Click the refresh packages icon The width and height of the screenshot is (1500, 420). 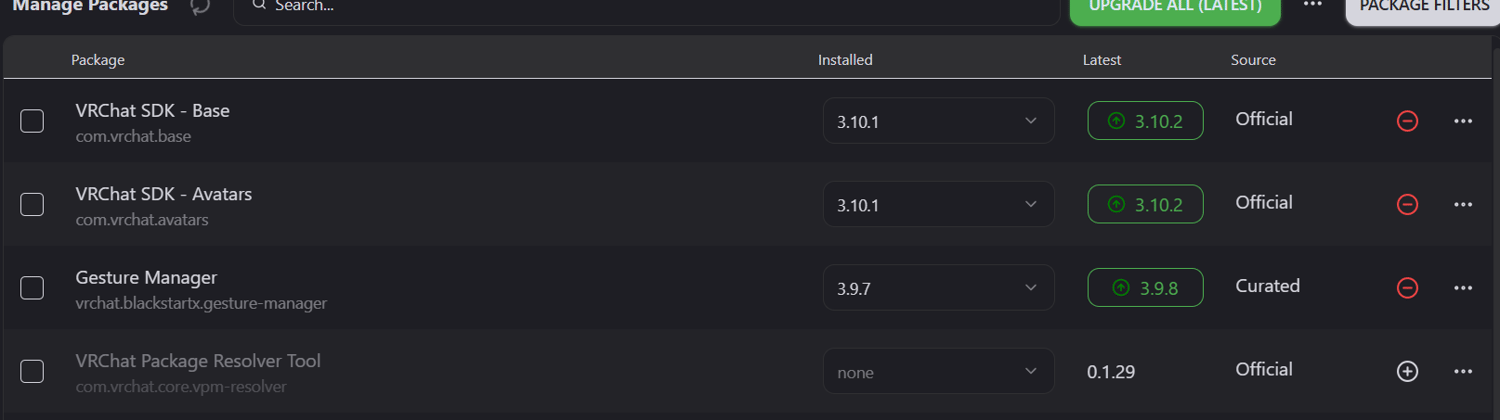200,6
